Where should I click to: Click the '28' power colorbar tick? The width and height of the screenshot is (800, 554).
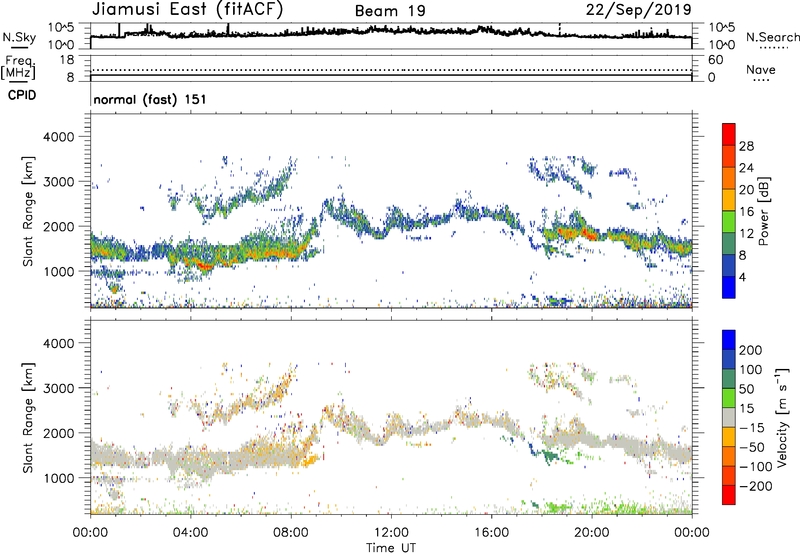[x=746, y=146]
